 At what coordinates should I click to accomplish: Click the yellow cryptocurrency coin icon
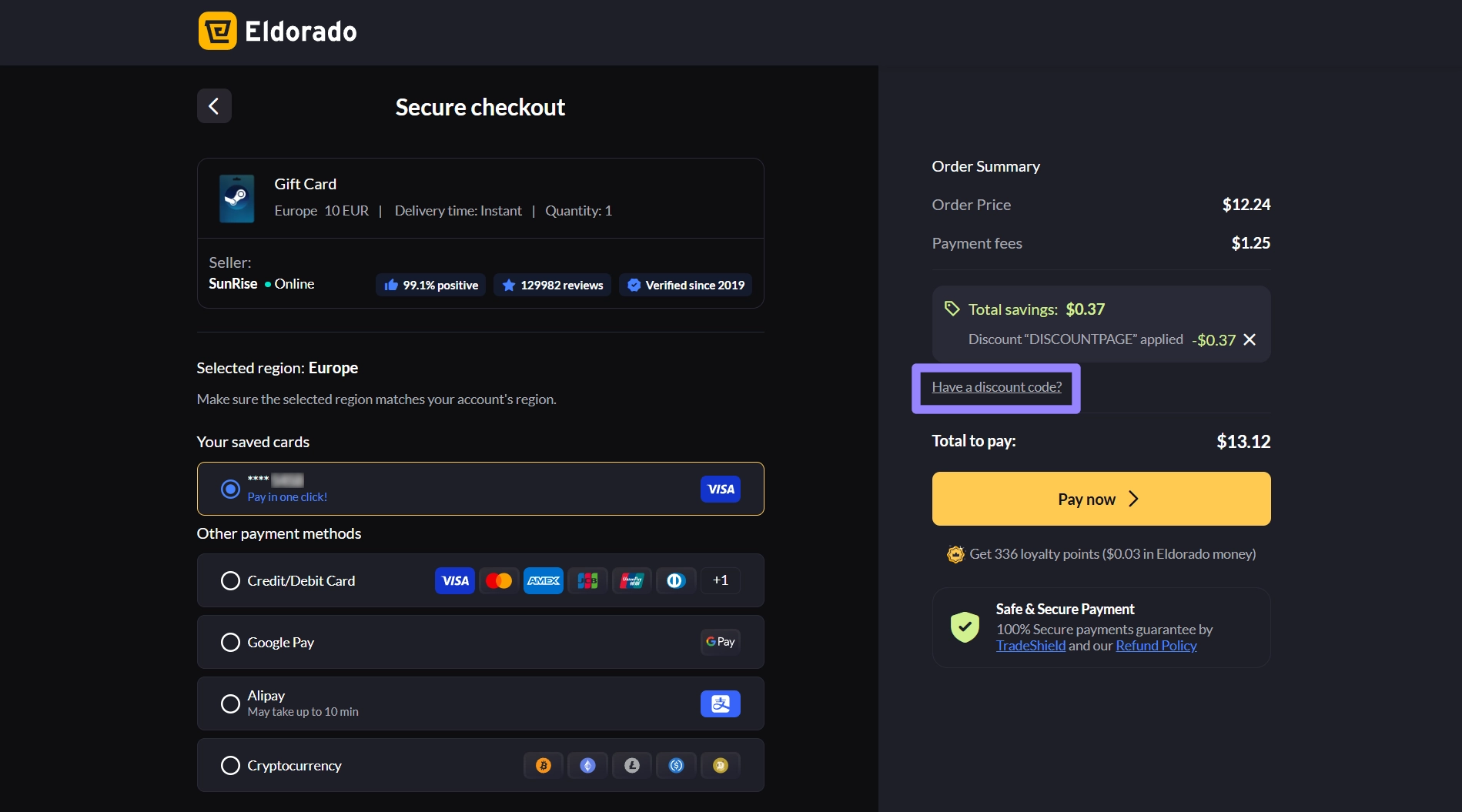click(x=721, y=765)
